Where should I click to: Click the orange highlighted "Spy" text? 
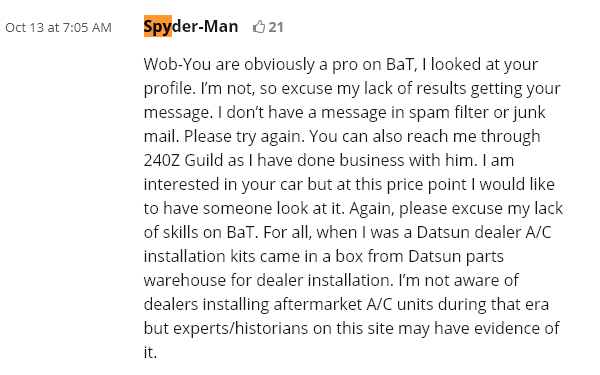(x=158, y=26)
